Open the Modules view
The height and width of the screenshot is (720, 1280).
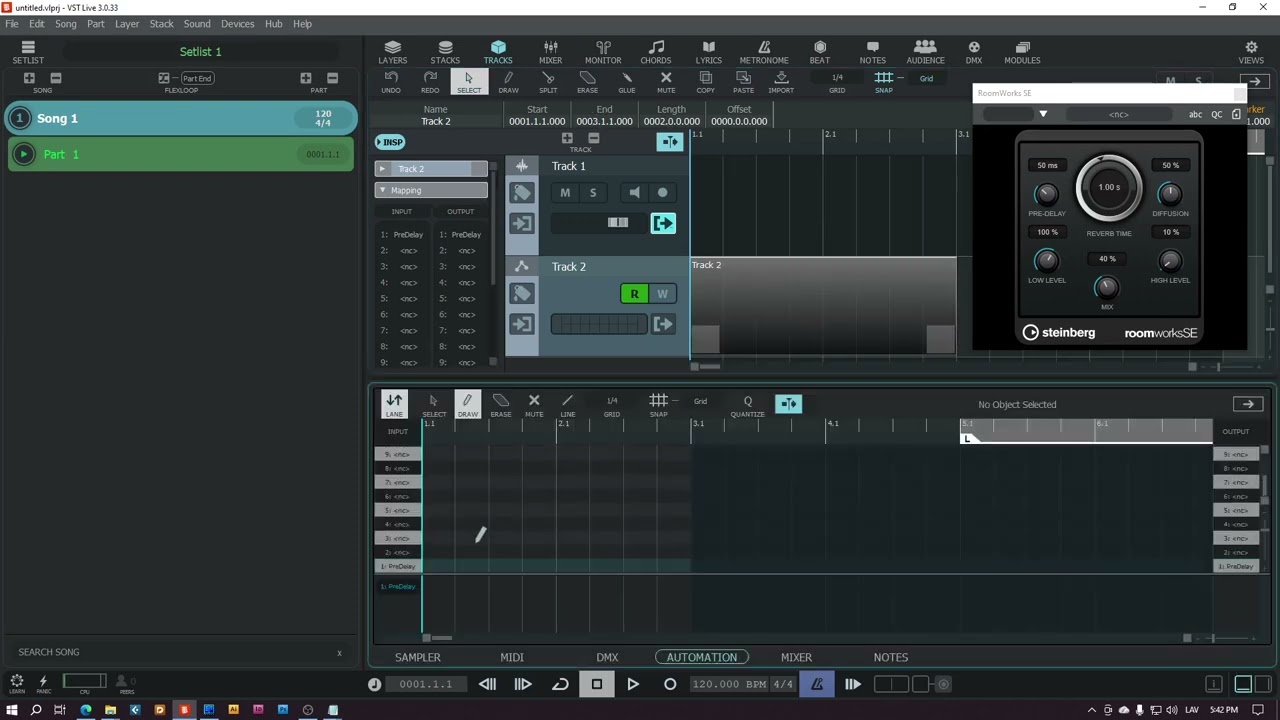pyautogui.click(x=1022, y=52)
